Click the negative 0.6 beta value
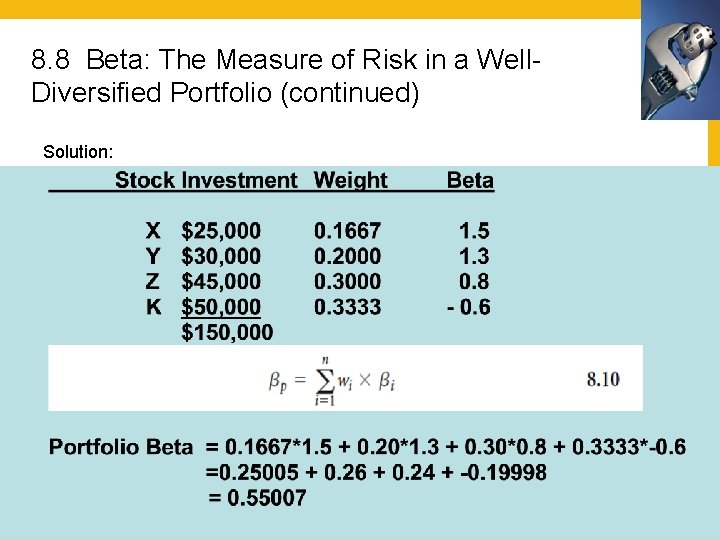This screenshot has width=720, height=540. [x=468, y=307]
